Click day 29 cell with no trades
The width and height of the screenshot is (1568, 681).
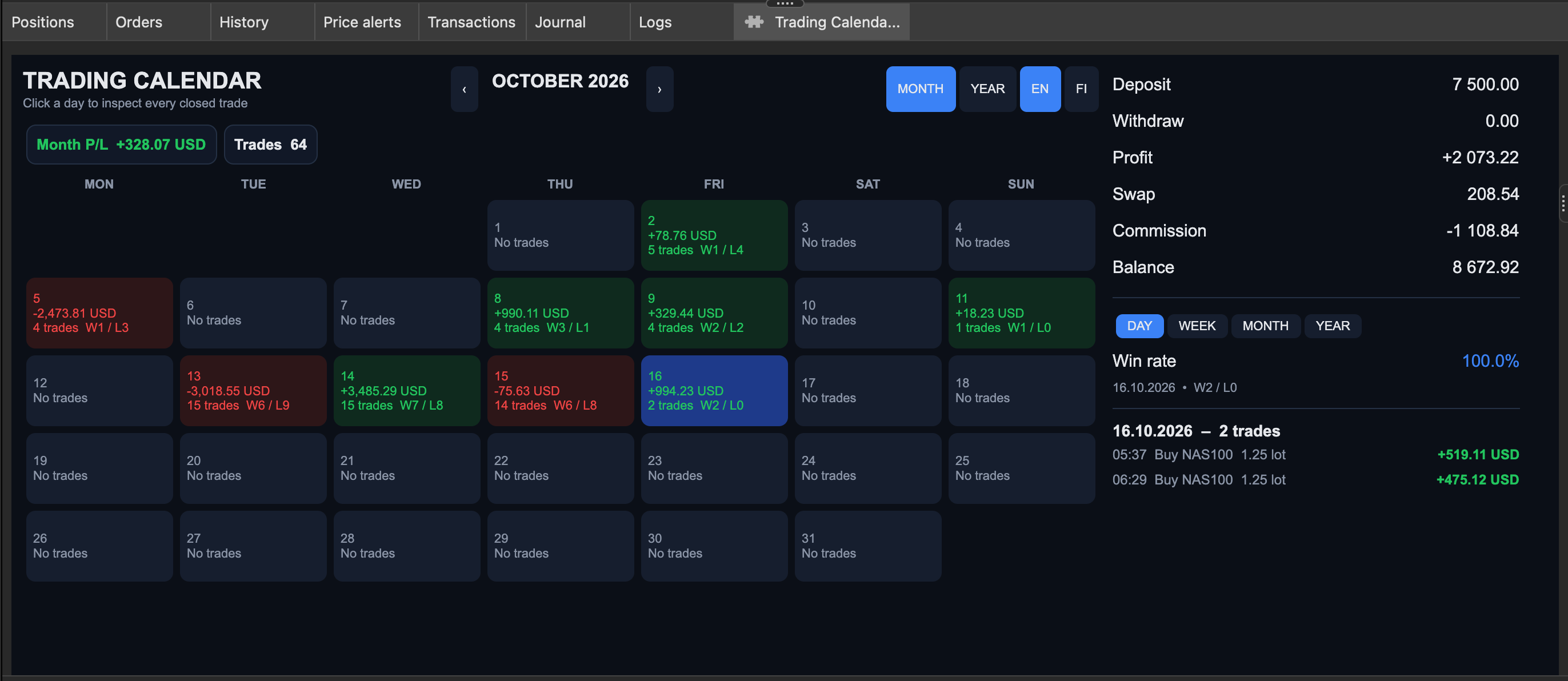pyautogui.click(x=560, y=546)
